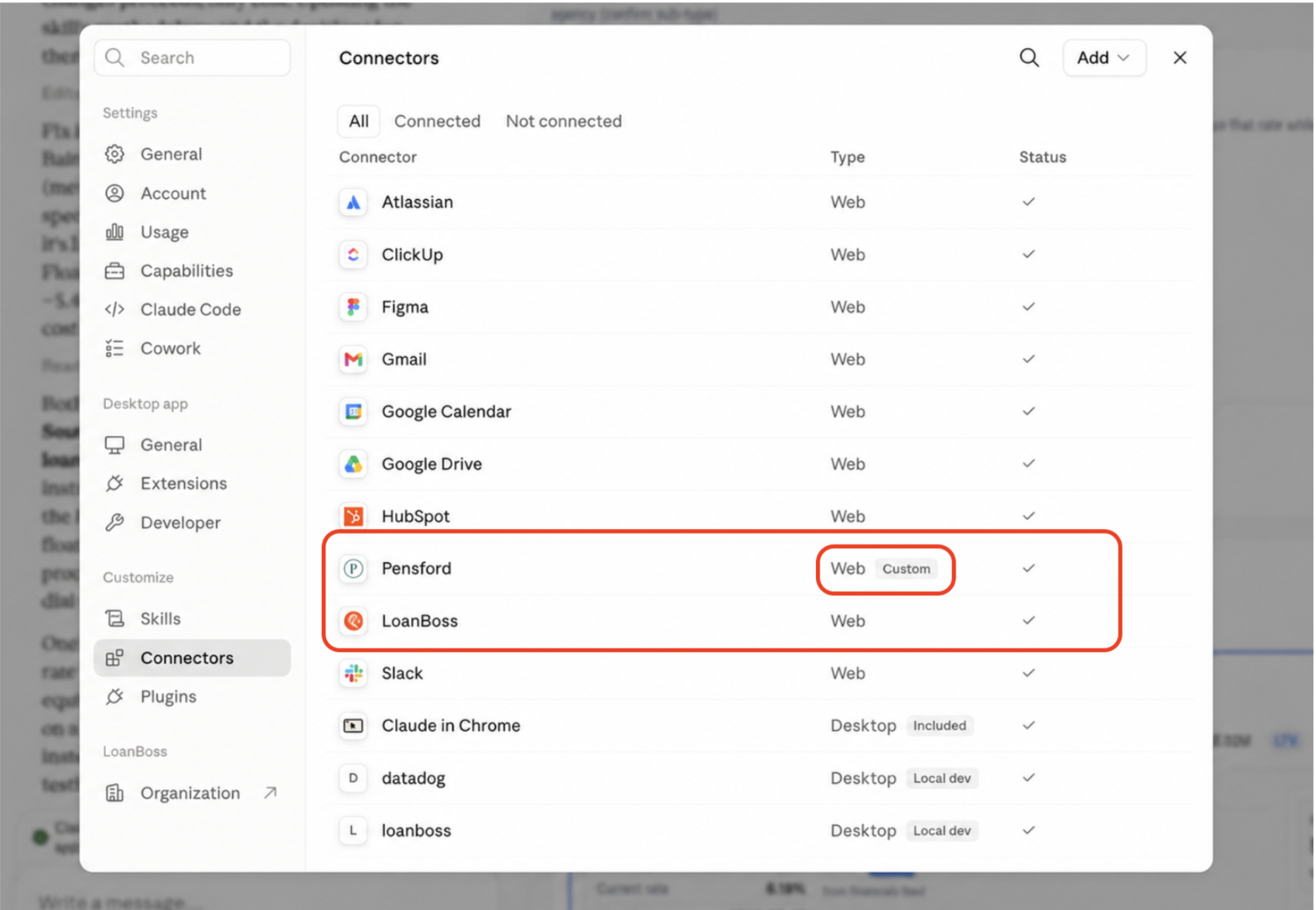The width and height of the screenshot is (1316, 910).
Task: Click the Local dev badge on datadog
Action: coord(942,778)
